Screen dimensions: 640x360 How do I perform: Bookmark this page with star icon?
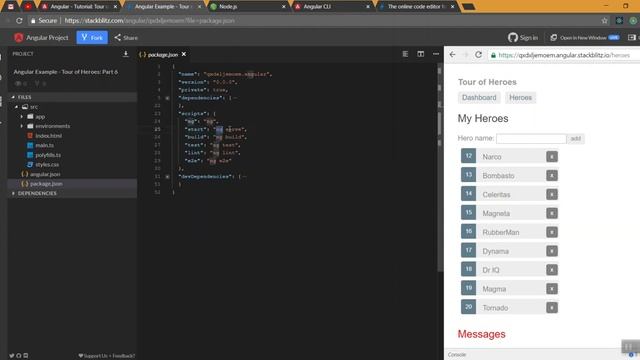point(604,20)
